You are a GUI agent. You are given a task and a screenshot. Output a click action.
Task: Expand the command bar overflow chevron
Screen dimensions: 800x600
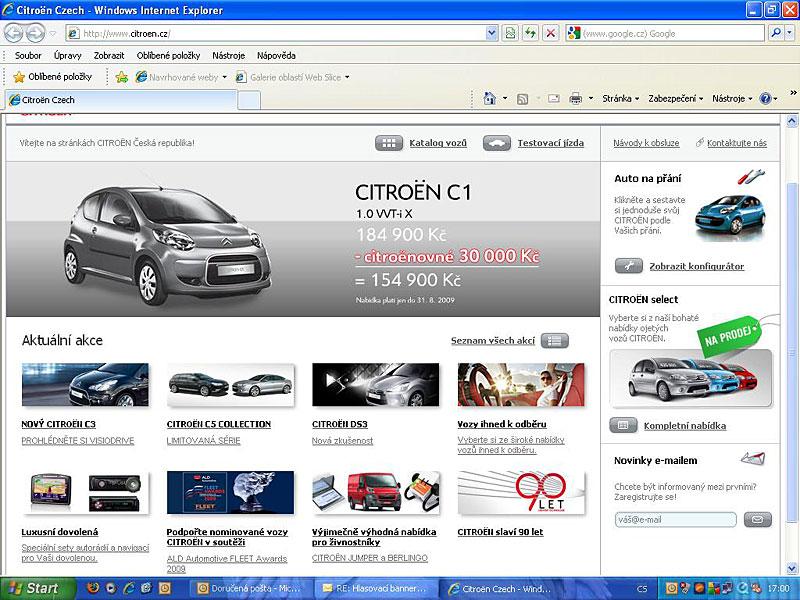coord(793,93)
